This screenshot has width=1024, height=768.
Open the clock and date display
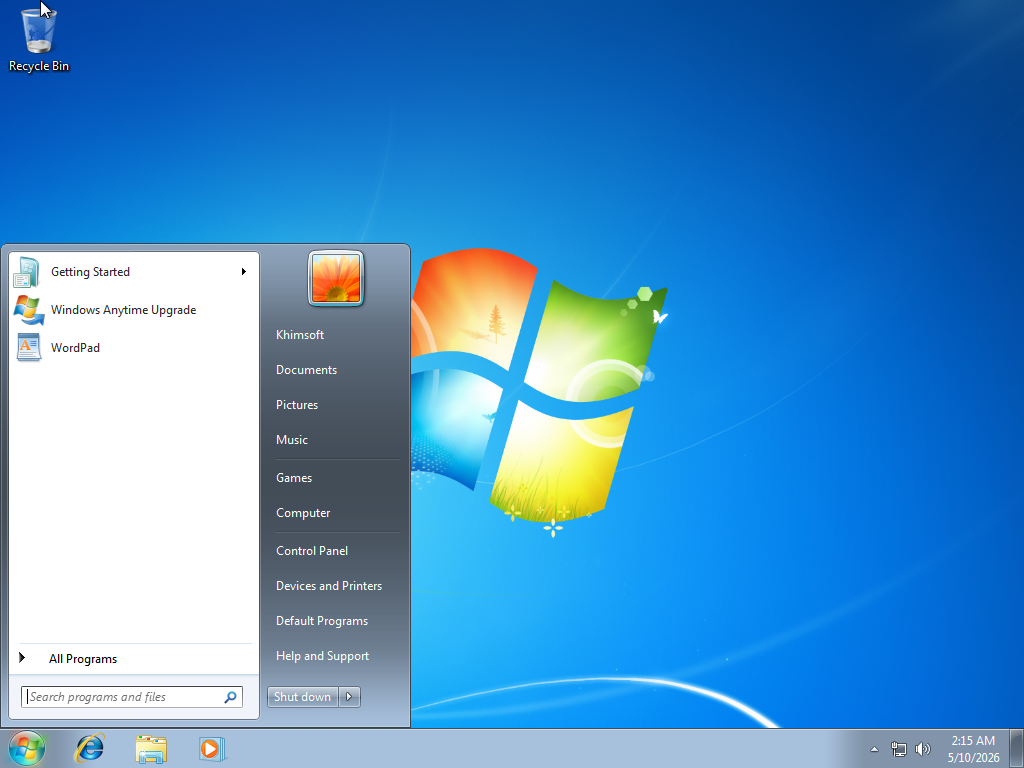[973, 749]
